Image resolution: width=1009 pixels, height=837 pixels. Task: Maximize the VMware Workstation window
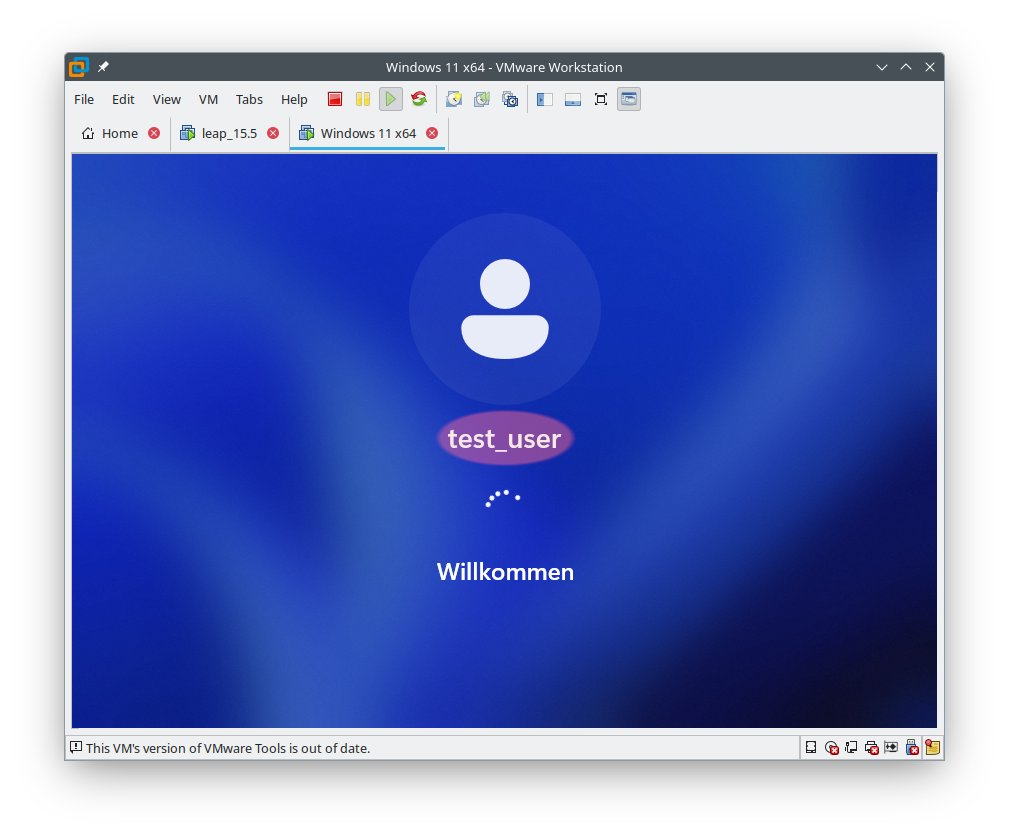coord(906,67)
